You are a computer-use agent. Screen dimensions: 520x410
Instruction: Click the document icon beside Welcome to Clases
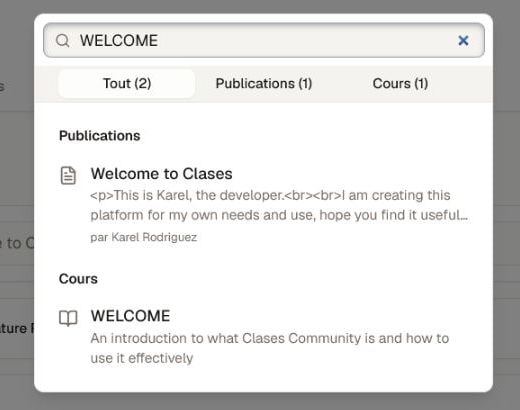(x=68, y=176)
